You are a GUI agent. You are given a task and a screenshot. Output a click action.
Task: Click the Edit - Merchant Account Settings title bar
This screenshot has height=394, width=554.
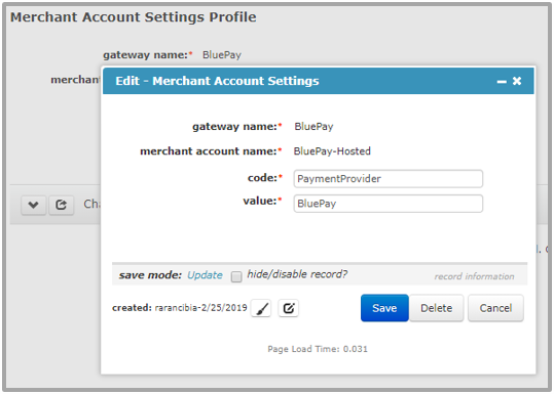[x=318, y=81]
